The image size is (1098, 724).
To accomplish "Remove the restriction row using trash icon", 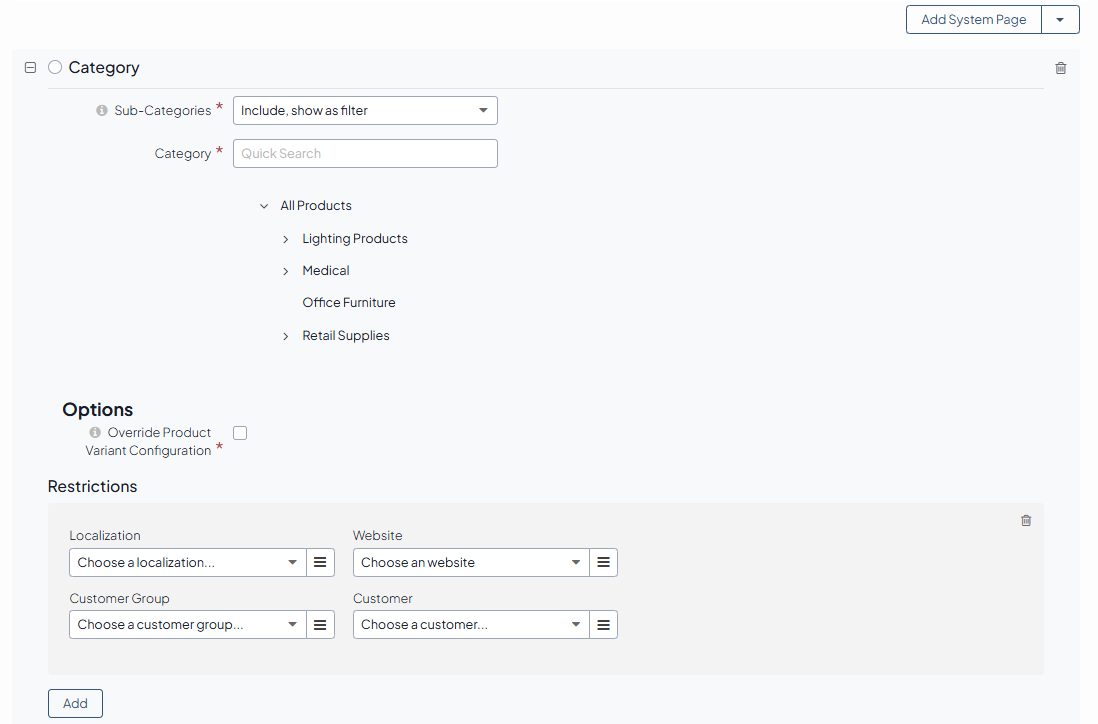I will [x=1026, y=521].
